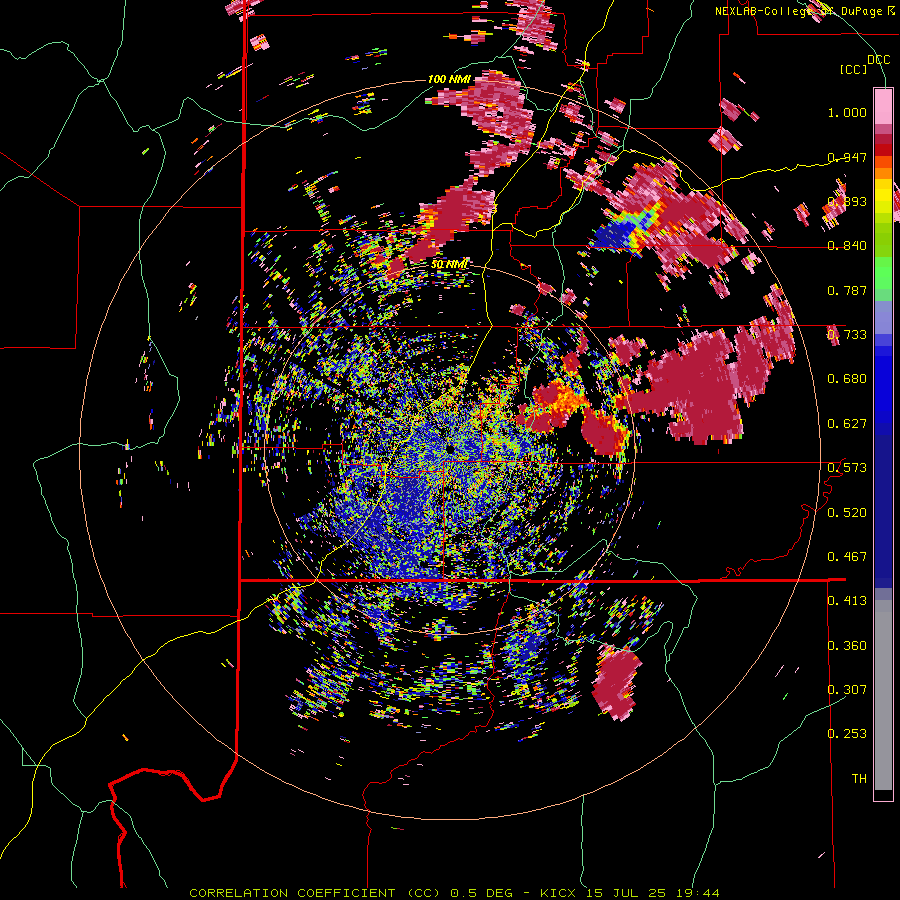The width and height of the screenshot is (900, 900).
Task: Click the "KICX" radar station identifier
Action: (560, 893)
